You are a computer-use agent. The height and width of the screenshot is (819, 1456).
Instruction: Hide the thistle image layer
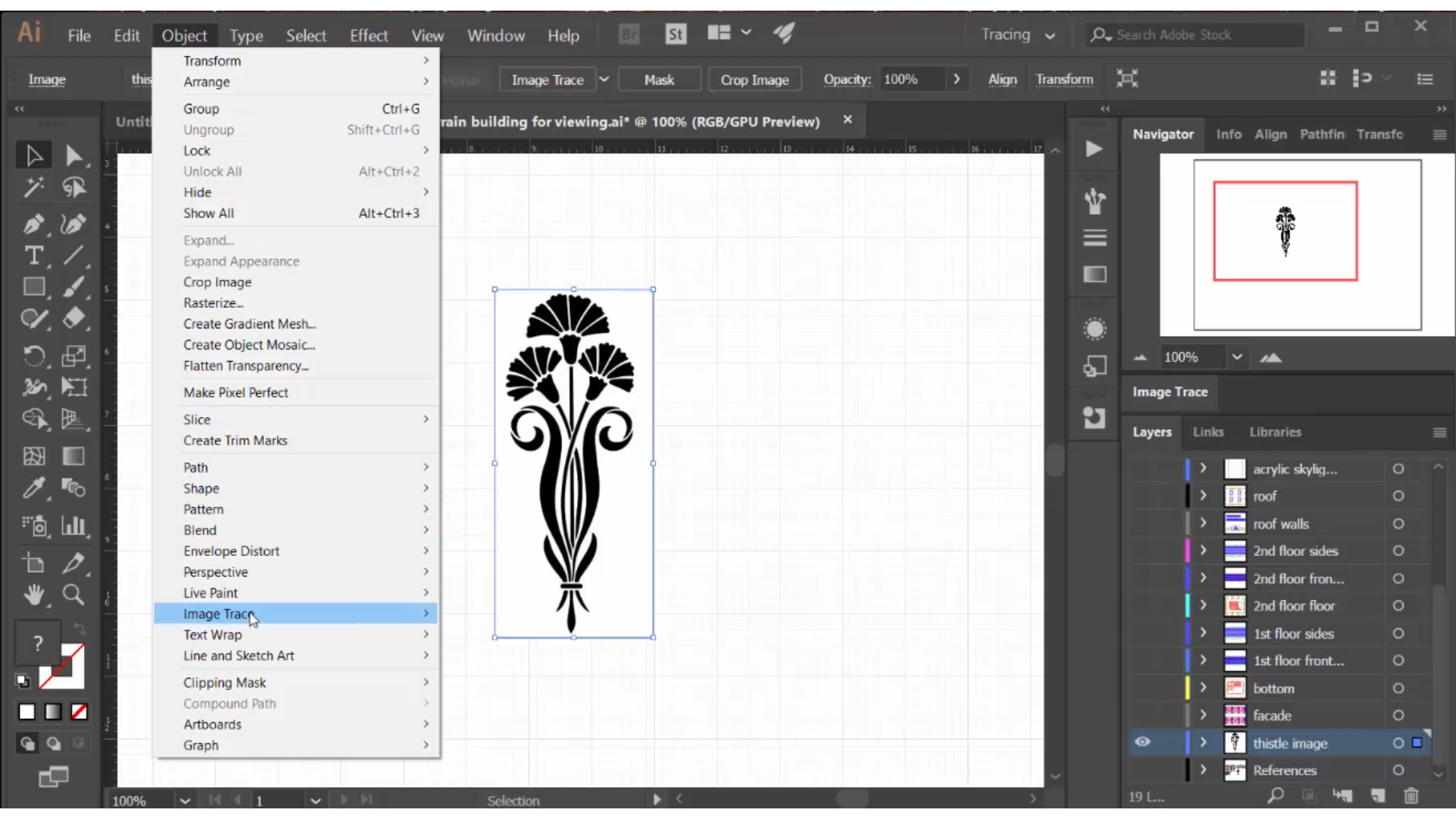(x=1143, y=742)
